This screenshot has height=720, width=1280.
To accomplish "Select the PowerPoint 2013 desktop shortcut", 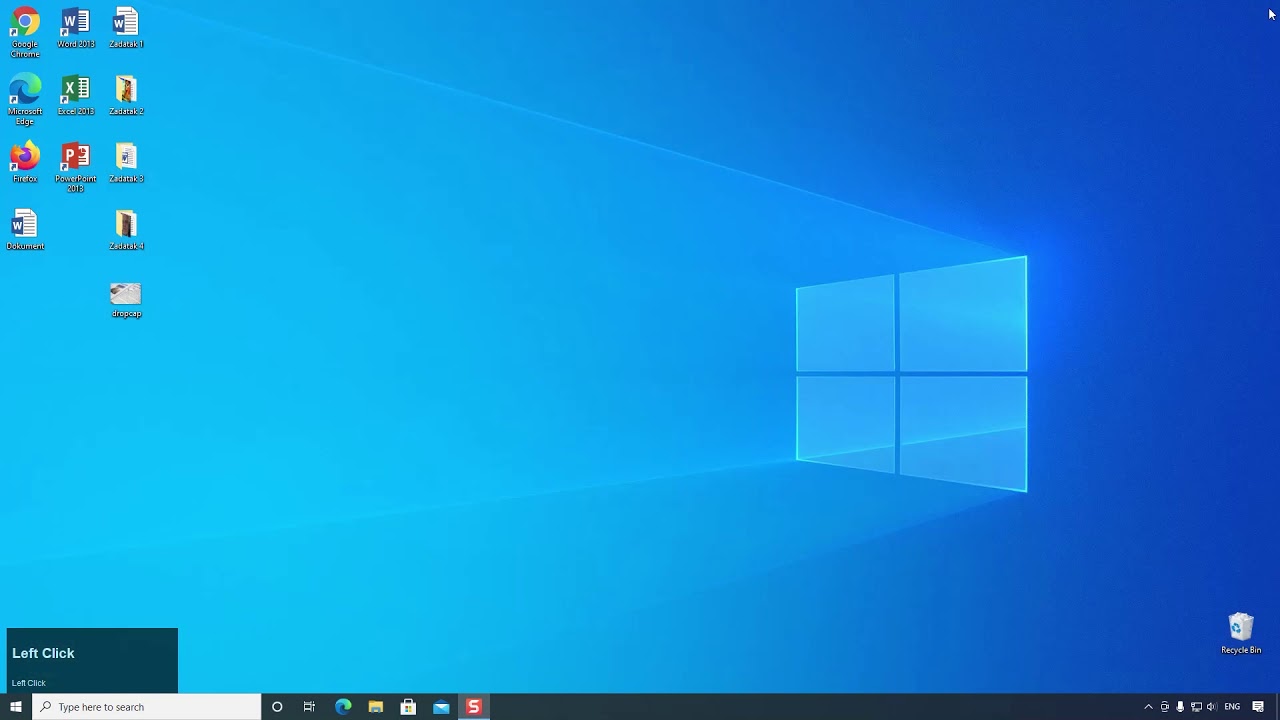I will (x=76, y=167).
